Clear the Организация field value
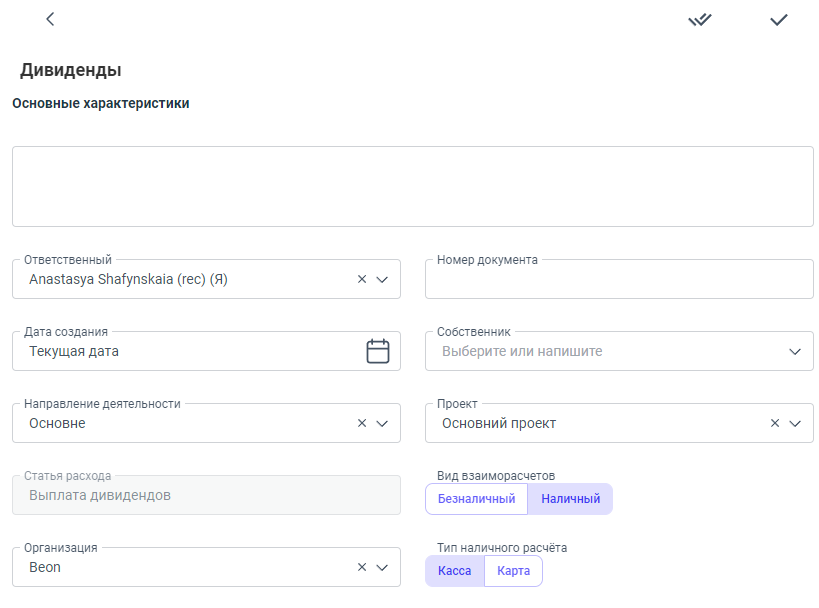 pyautogui.click(x=362, y=567)
